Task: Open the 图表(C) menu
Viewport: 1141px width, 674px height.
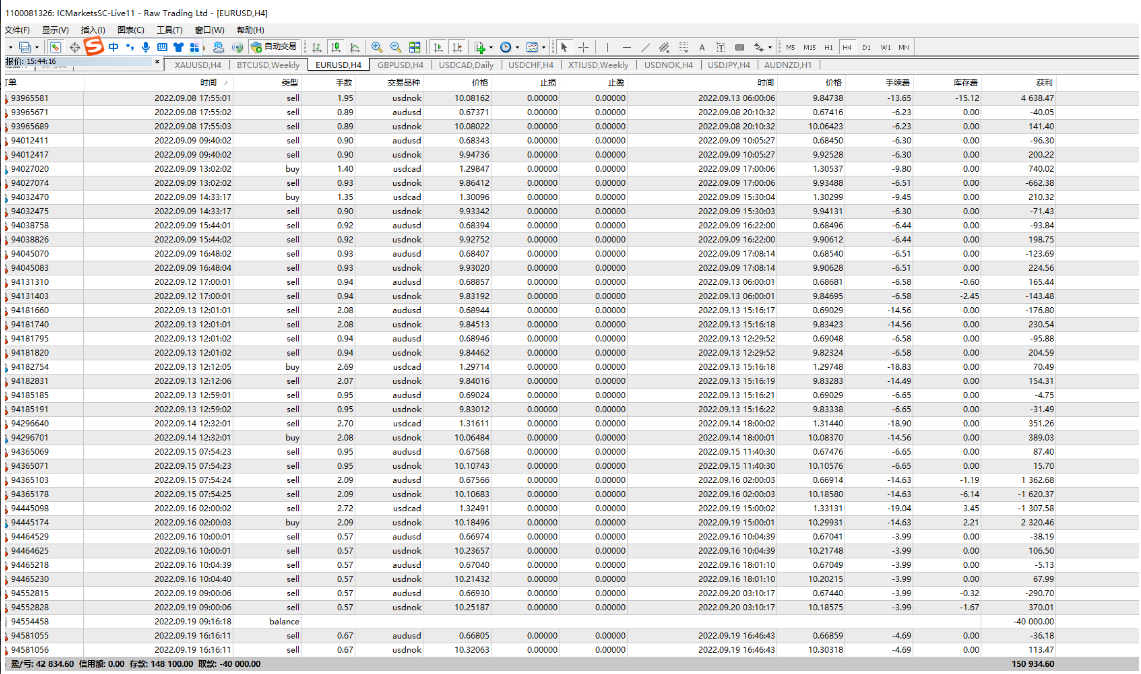Action: pyautogui.click(x=131, y=30)
